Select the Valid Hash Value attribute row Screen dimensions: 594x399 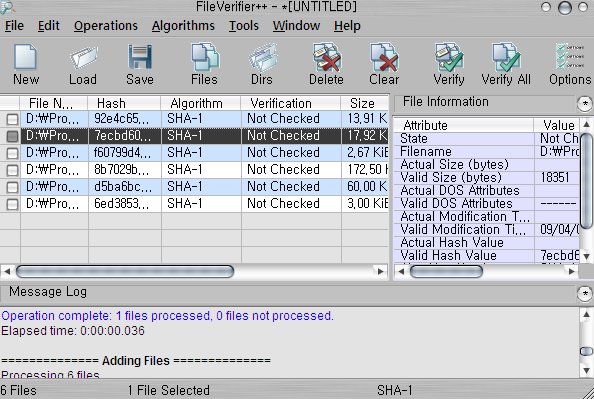[487, 255]
